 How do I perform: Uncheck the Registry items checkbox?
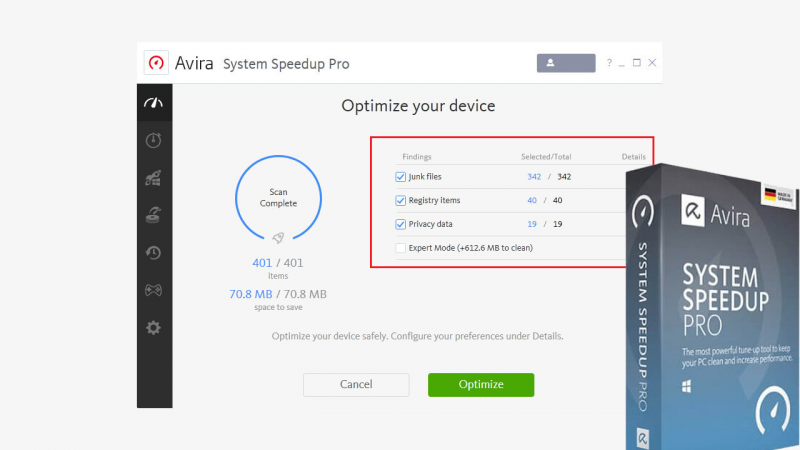[x=401, y=201]
